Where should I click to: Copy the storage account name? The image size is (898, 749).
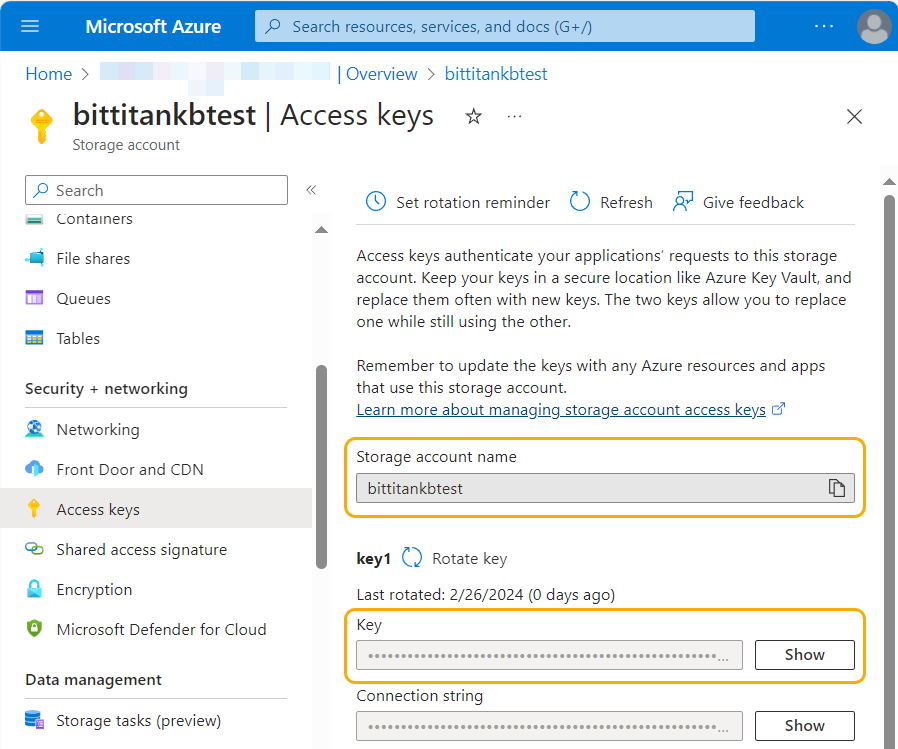tap(836, 488)
